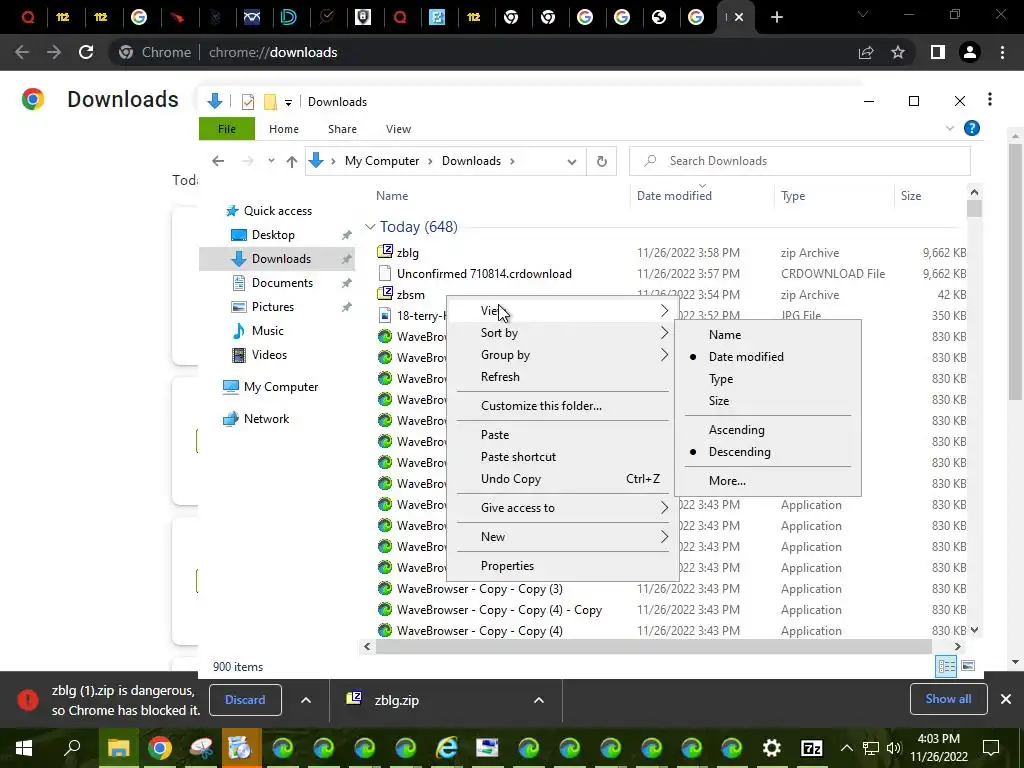Select Network in navigation pane
The image size is (1024, 768).
266,419
